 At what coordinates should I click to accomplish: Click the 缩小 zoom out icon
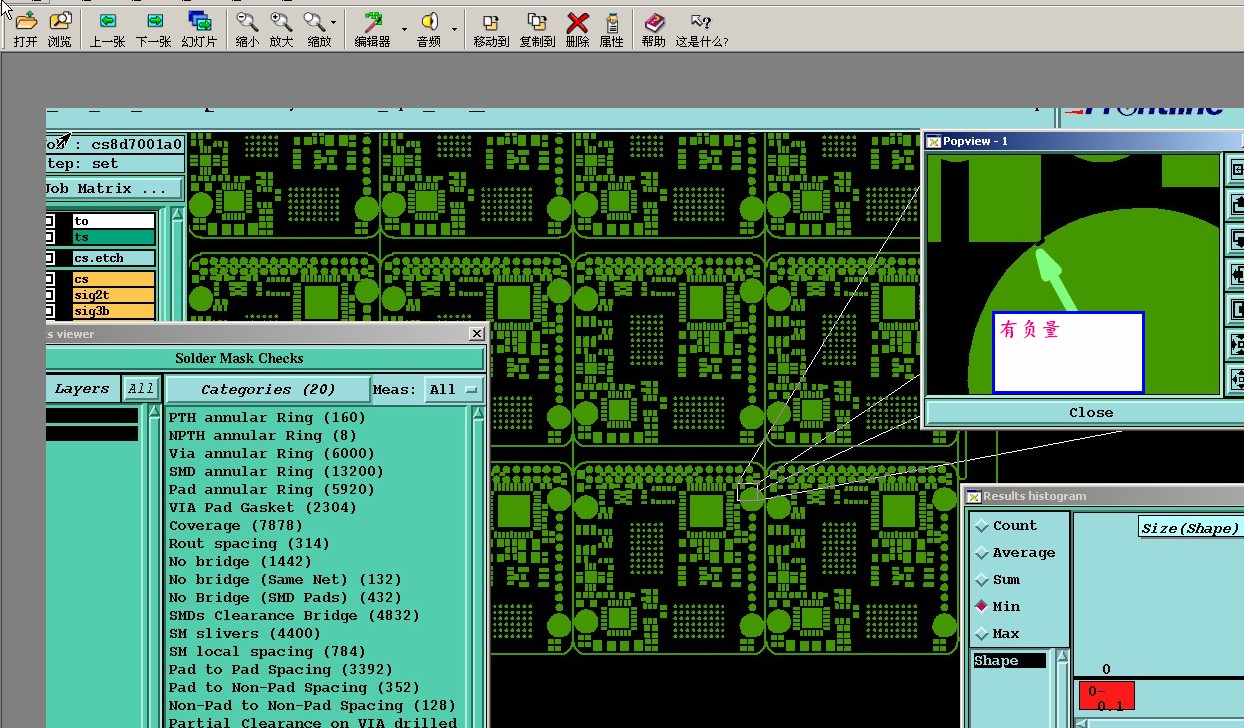tap(246, 22)
